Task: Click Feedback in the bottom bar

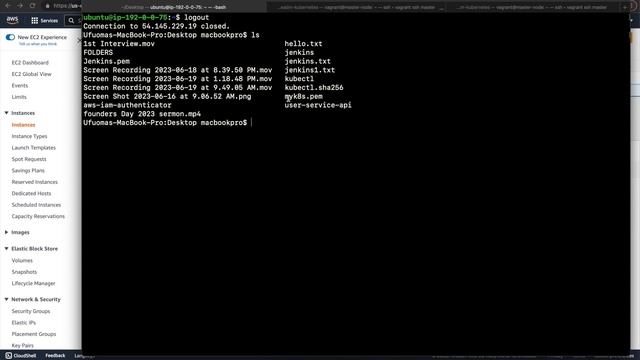Action: pyautogui.click(x=55, y=356)
